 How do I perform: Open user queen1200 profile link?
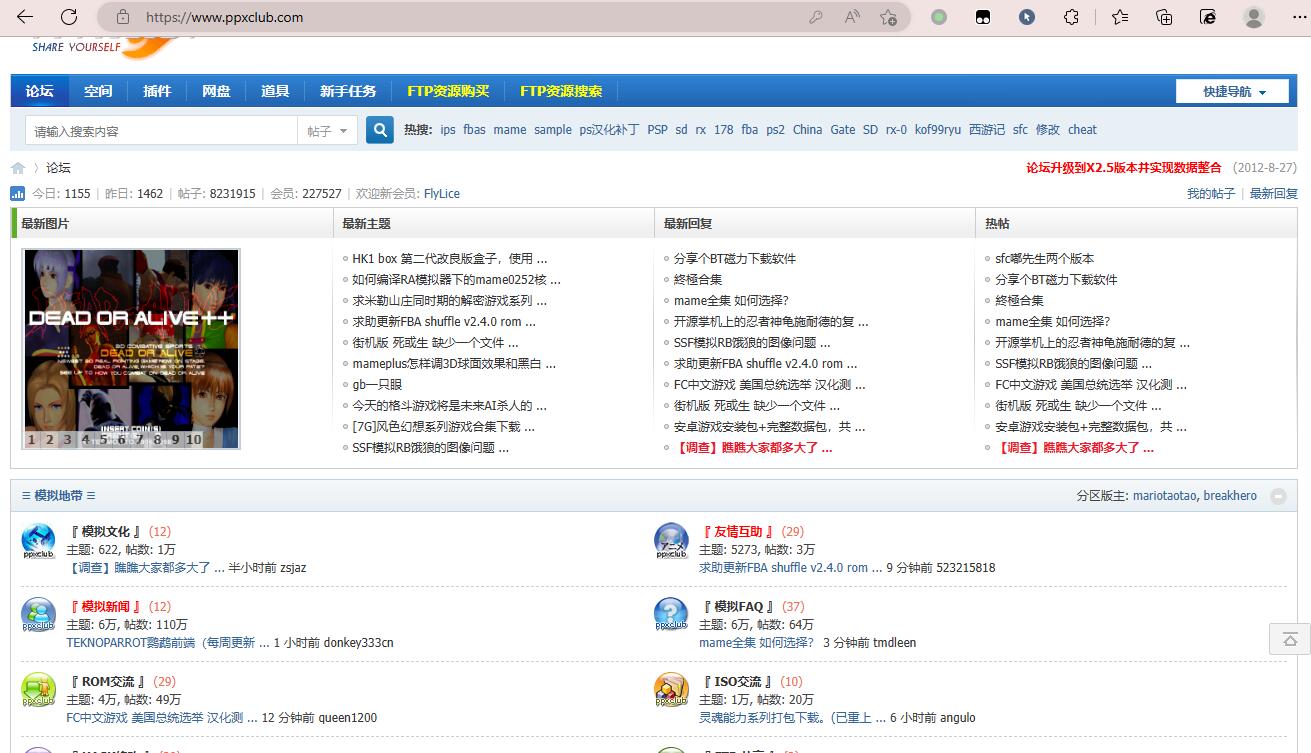(x=348, y=718)
